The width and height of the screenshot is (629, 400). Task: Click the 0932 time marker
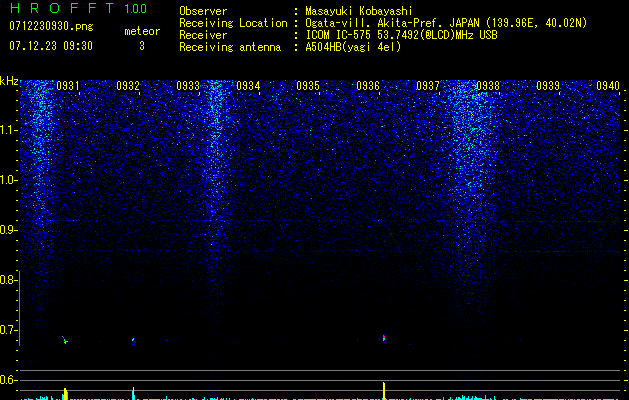(x=128, y=86)
